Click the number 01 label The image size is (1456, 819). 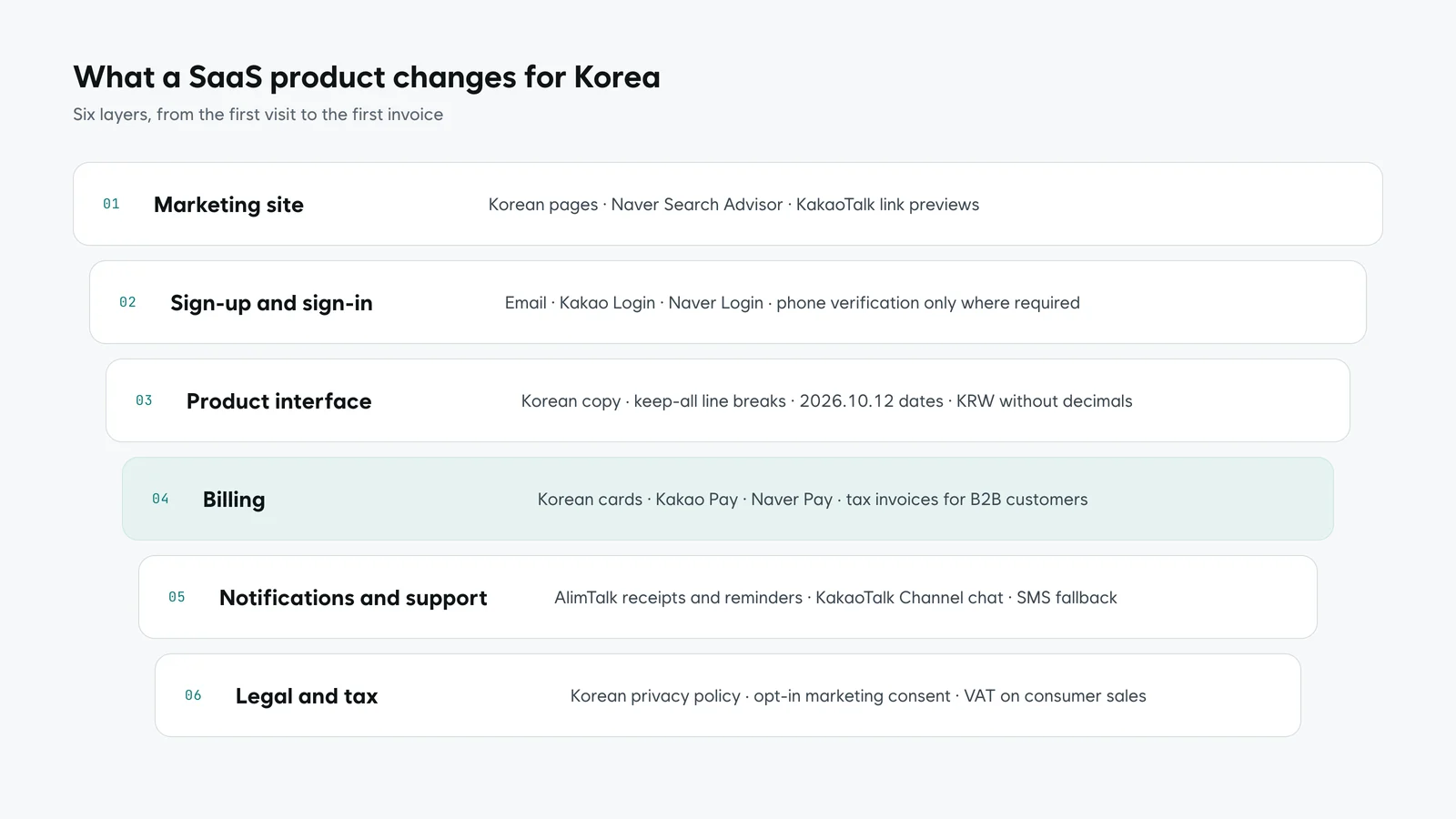coord(111,204)
